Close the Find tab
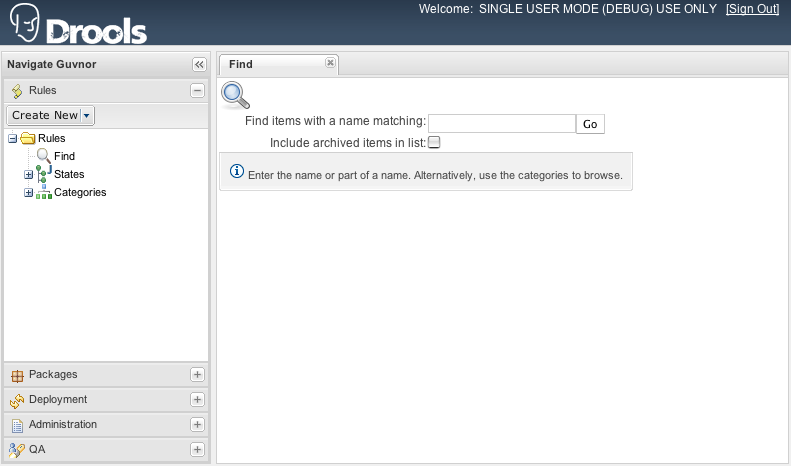The width and height of the screenshot is (791, 466). point(330,63)
